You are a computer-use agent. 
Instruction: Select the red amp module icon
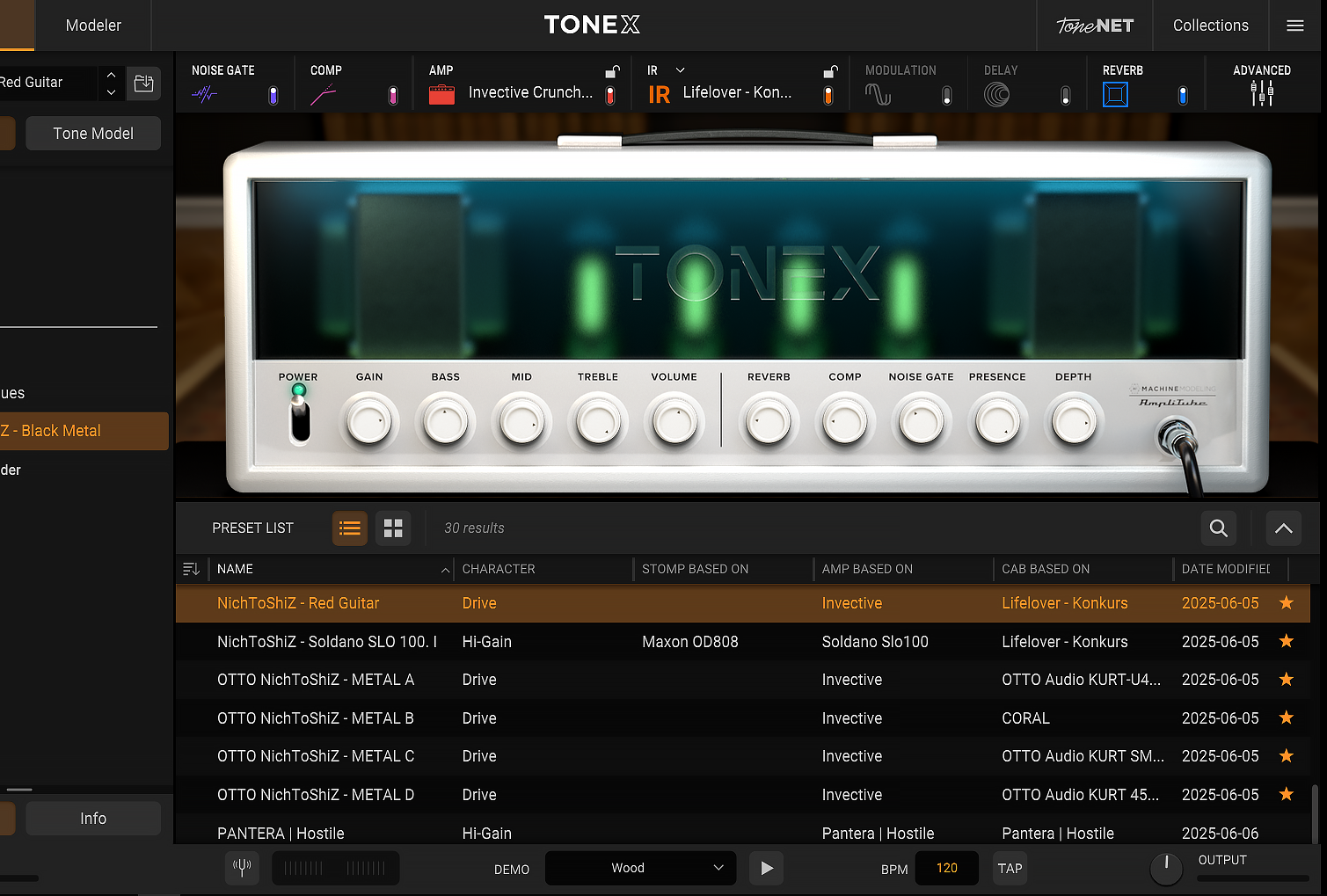441,94
